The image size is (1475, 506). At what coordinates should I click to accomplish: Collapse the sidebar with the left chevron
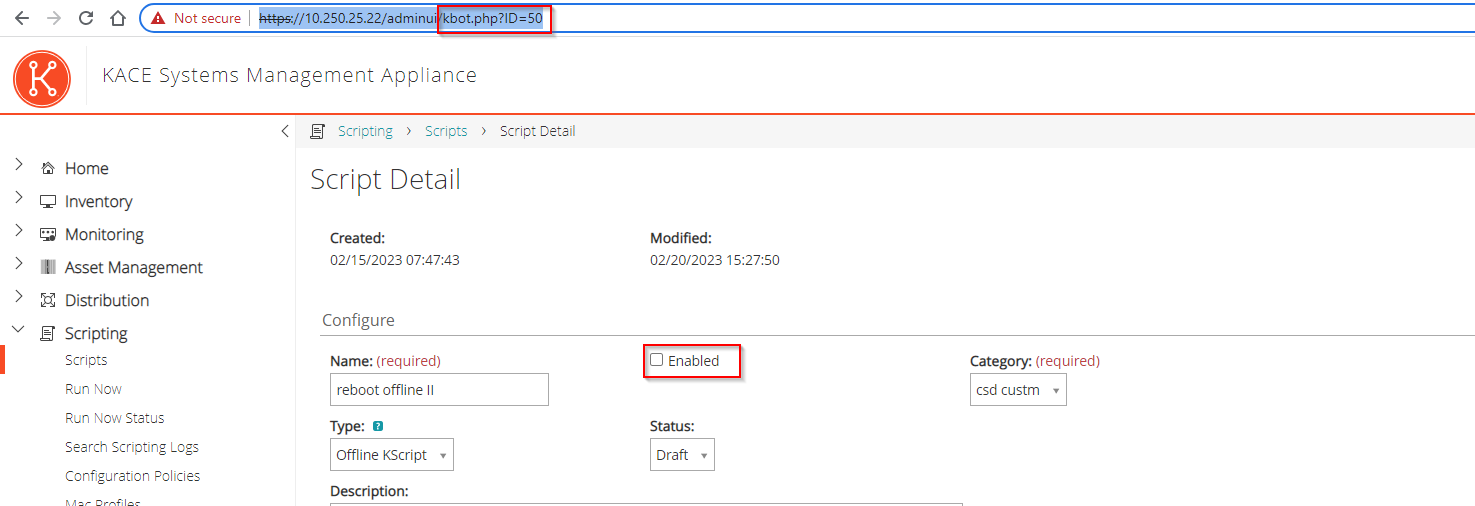[x=285, y=131]
